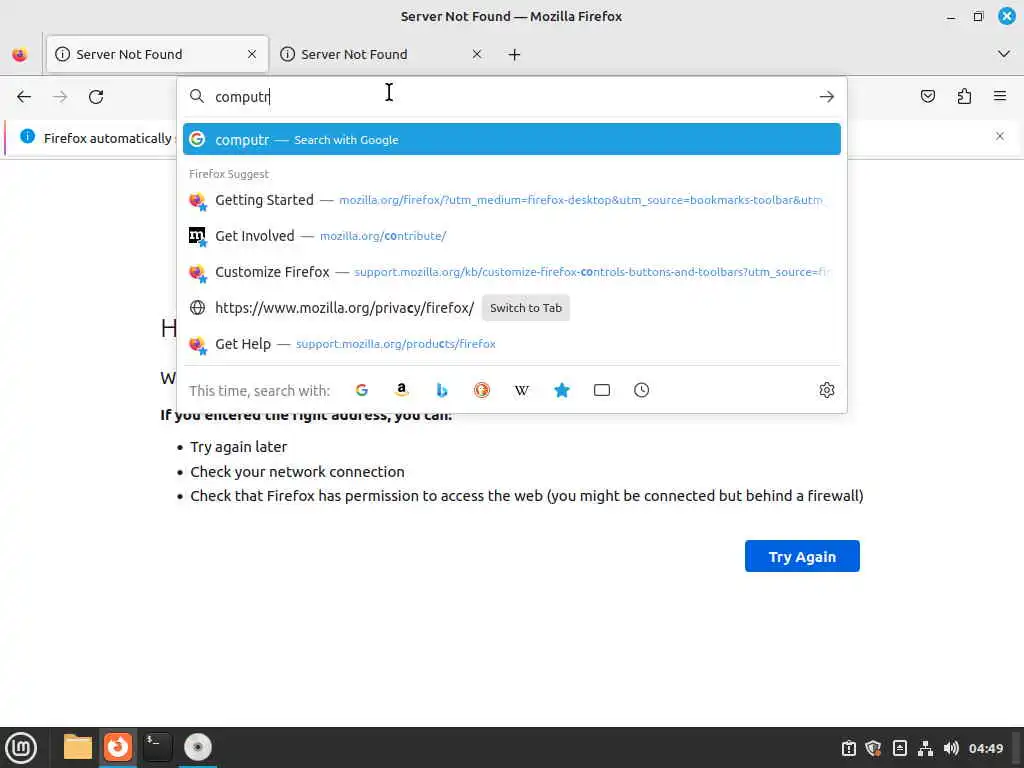Launch Terminal from the taskbar
This screenshot has height=768, width=1024.
[x=157, y=747]
